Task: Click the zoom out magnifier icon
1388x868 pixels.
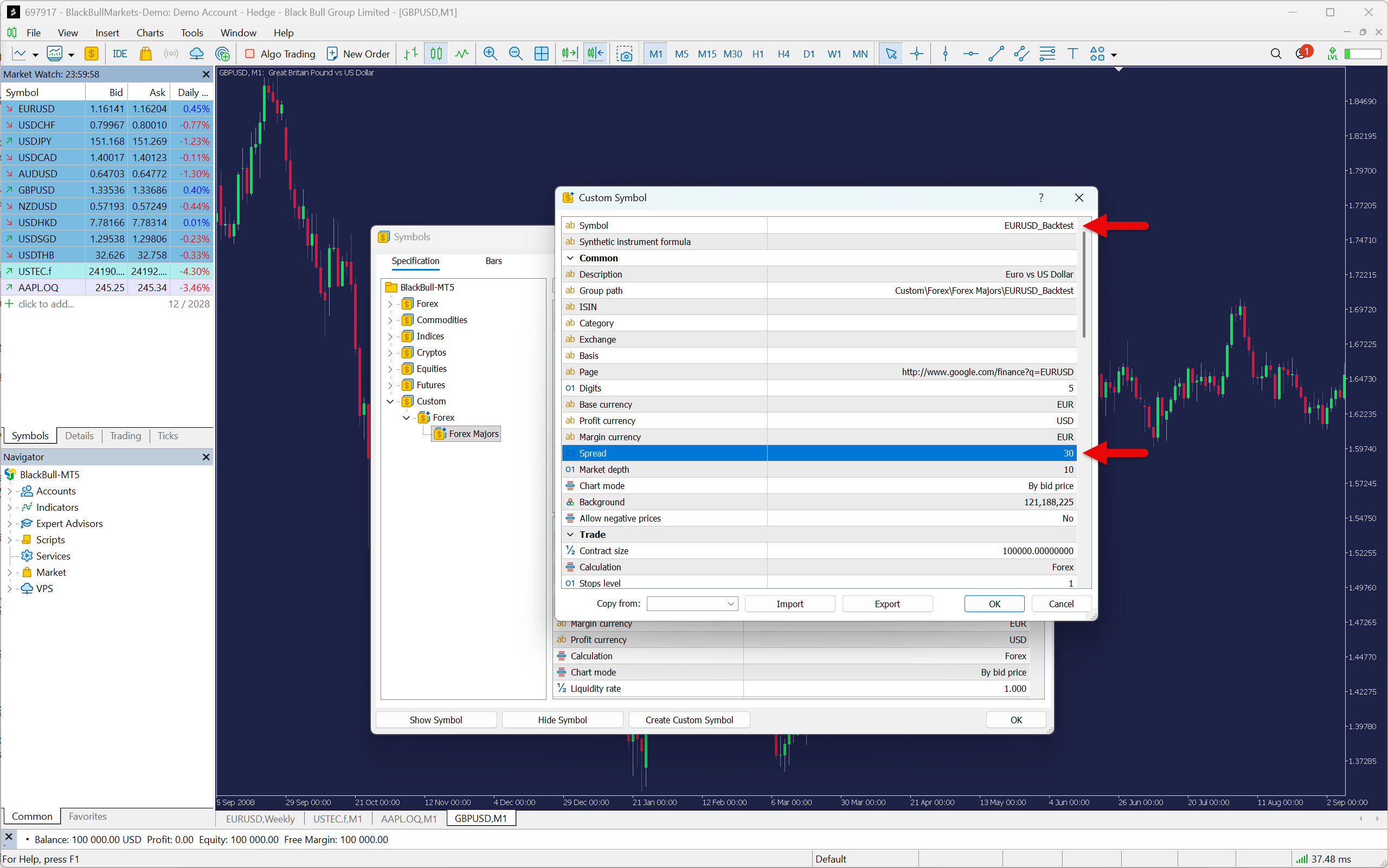Action: [x=516, y=54]
